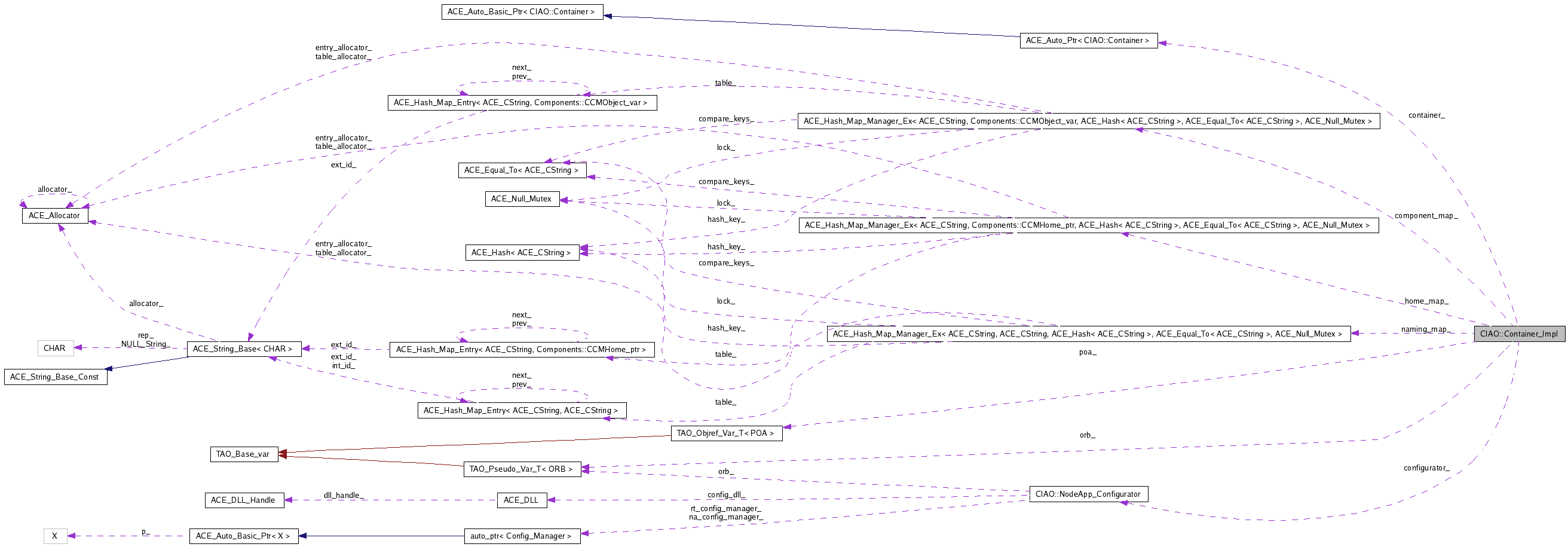Open the ACE_Allocator class node

pos(55,216)
